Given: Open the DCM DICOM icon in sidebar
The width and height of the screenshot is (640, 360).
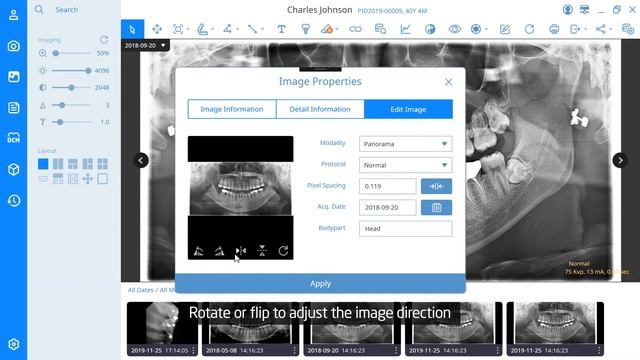Looking at the screenshot, I should click(13, 138).
